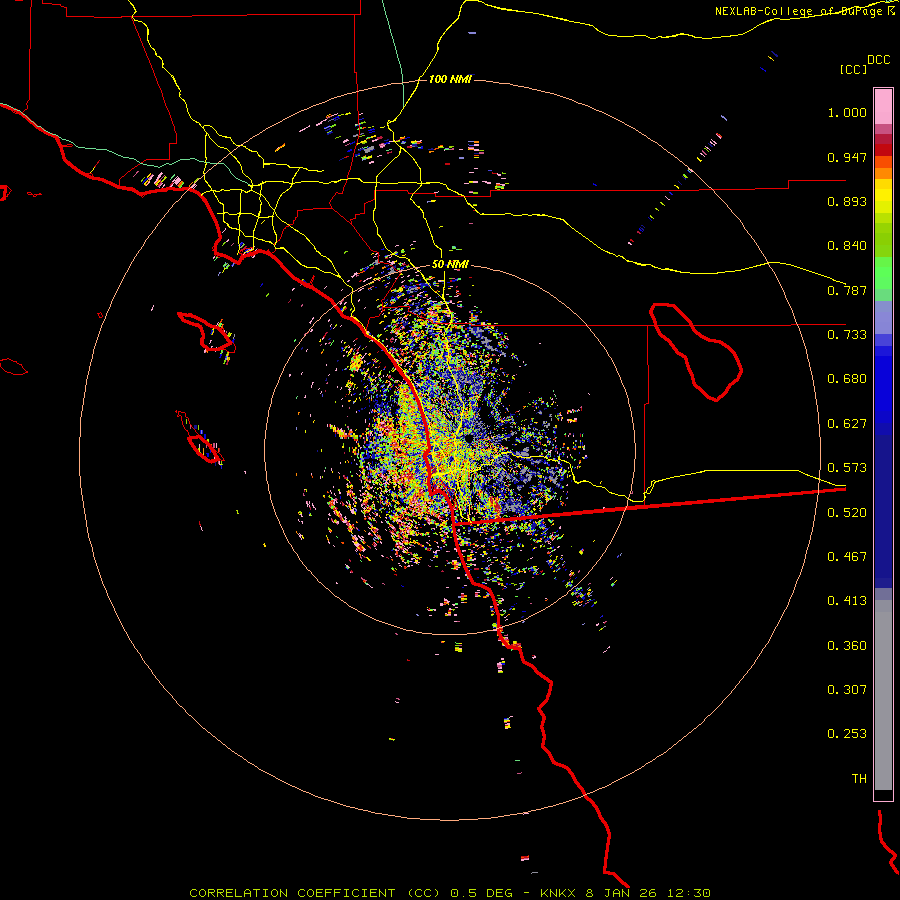
Task: Click the 1.000 legend value
Action: click(x=847, y=112)
